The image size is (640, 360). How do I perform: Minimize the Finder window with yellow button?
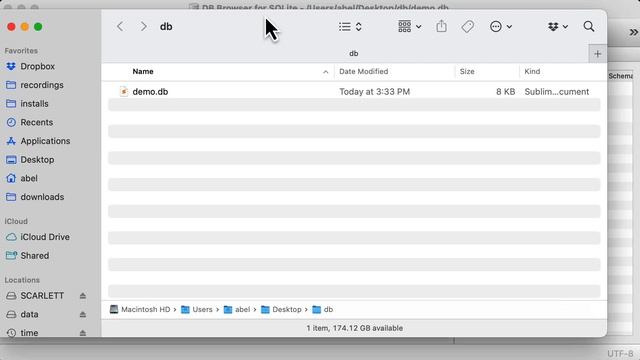pos(24,27)
